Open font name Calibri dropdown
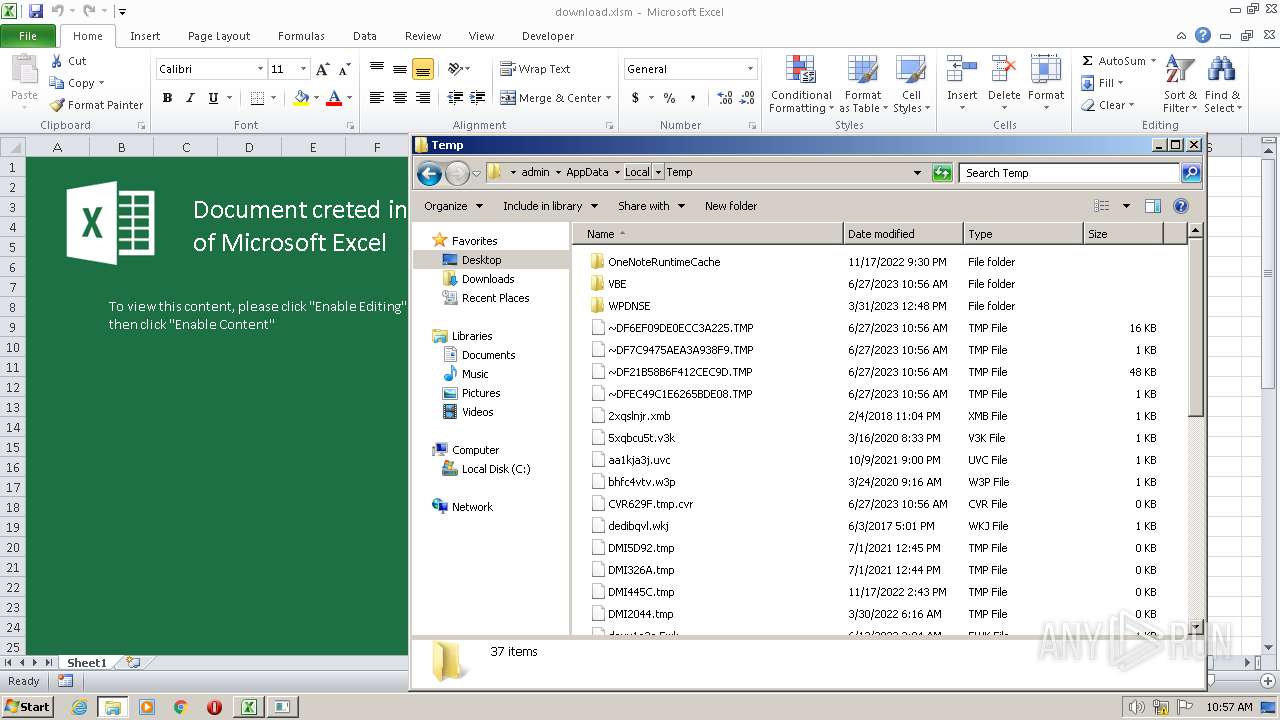 tap(260, 69)
